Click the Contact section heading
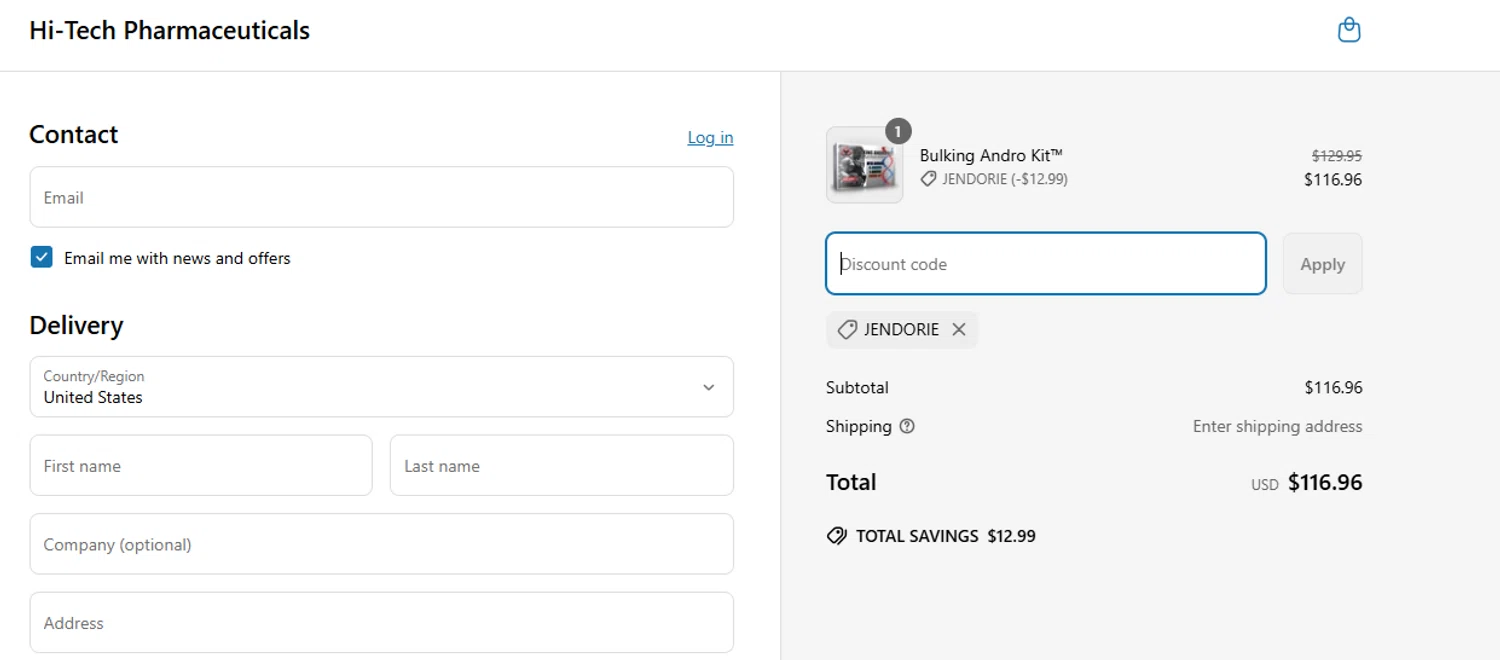The height and width of the screenshot is (660, 1500). 74,134
